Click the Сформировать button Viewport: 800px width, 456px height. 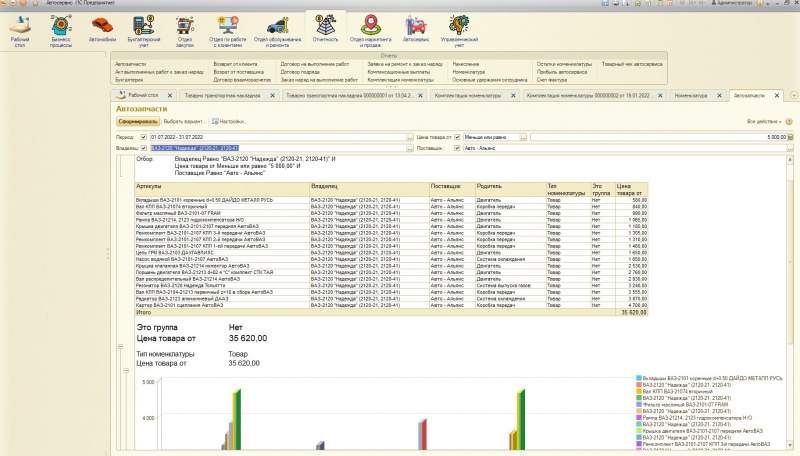[x=138, y=121]
